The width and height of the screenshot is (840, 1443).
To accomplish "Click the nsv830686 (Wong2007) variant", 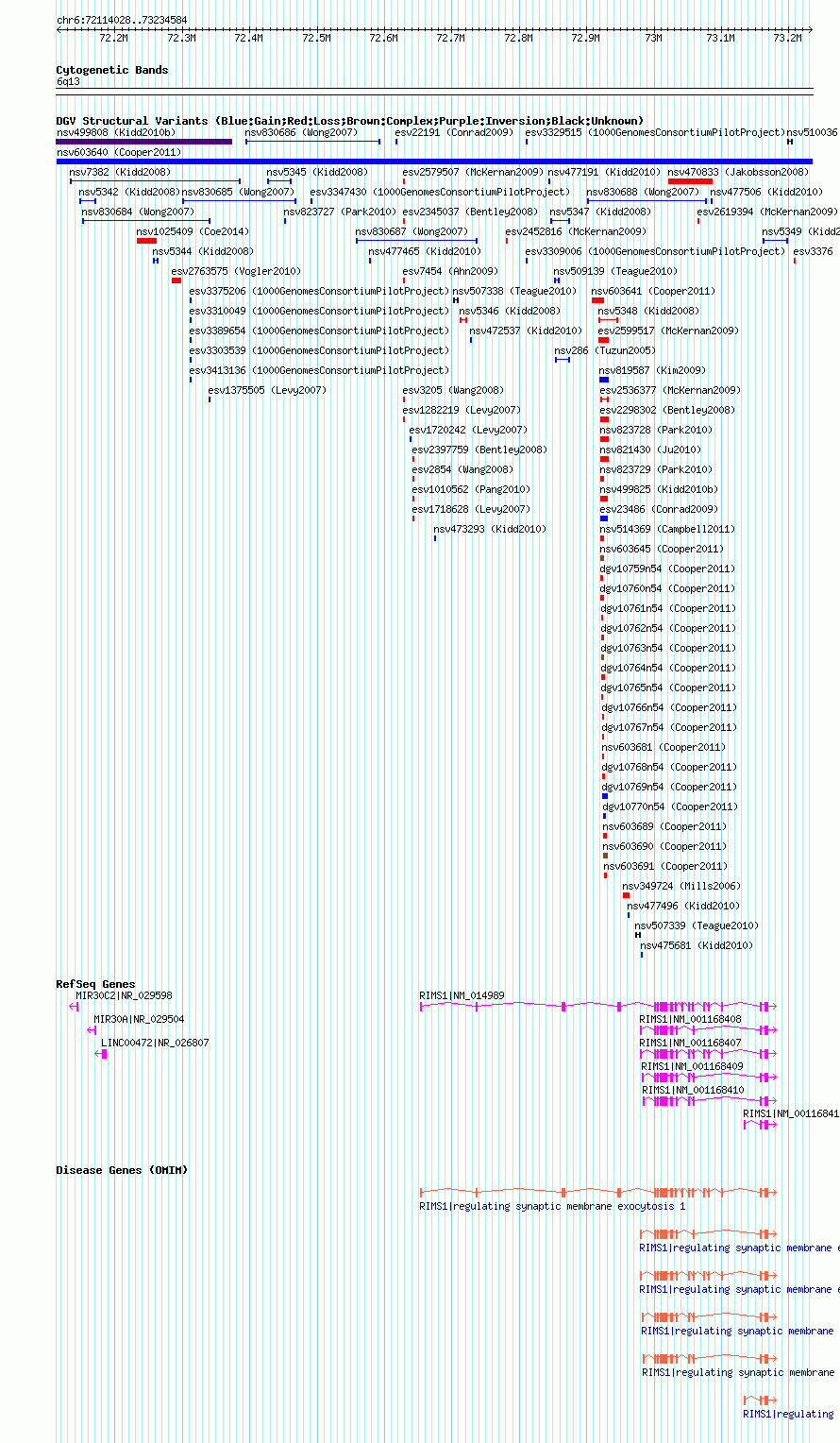I will tap(302, 132).
